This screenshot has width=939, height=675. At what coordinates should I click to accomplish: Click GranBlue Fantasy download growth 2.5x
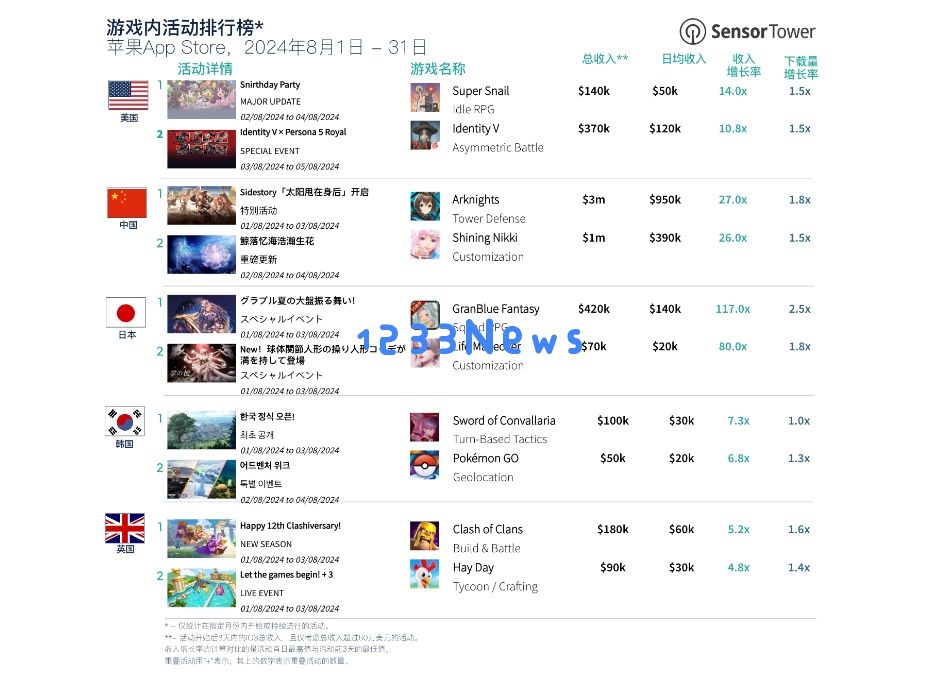click(799, 309)
